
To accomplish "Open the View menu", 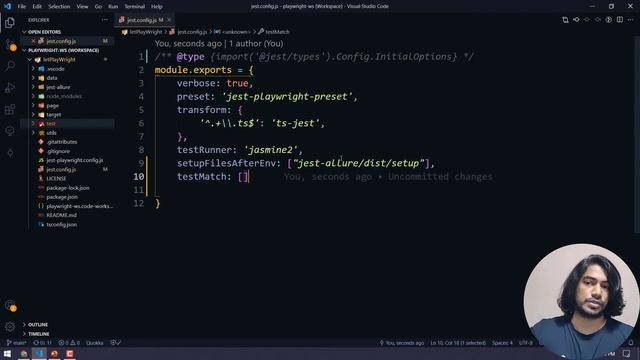I will click(82, 7).
